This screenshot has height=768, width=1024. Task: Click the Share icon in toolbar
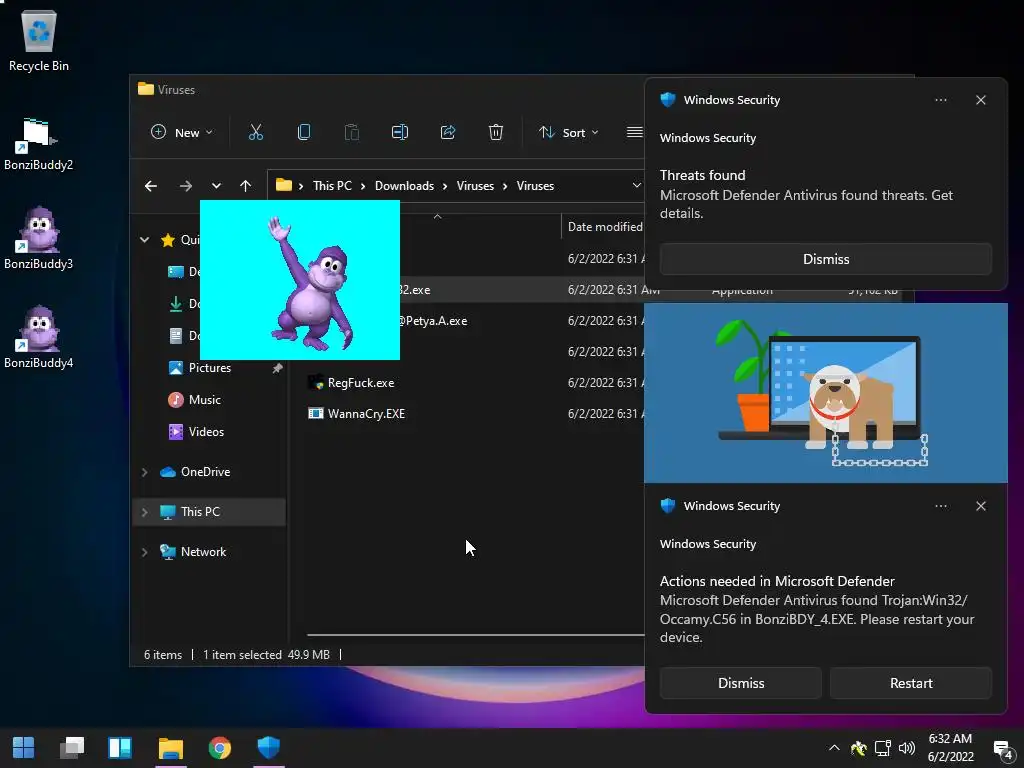click(448, 133)
